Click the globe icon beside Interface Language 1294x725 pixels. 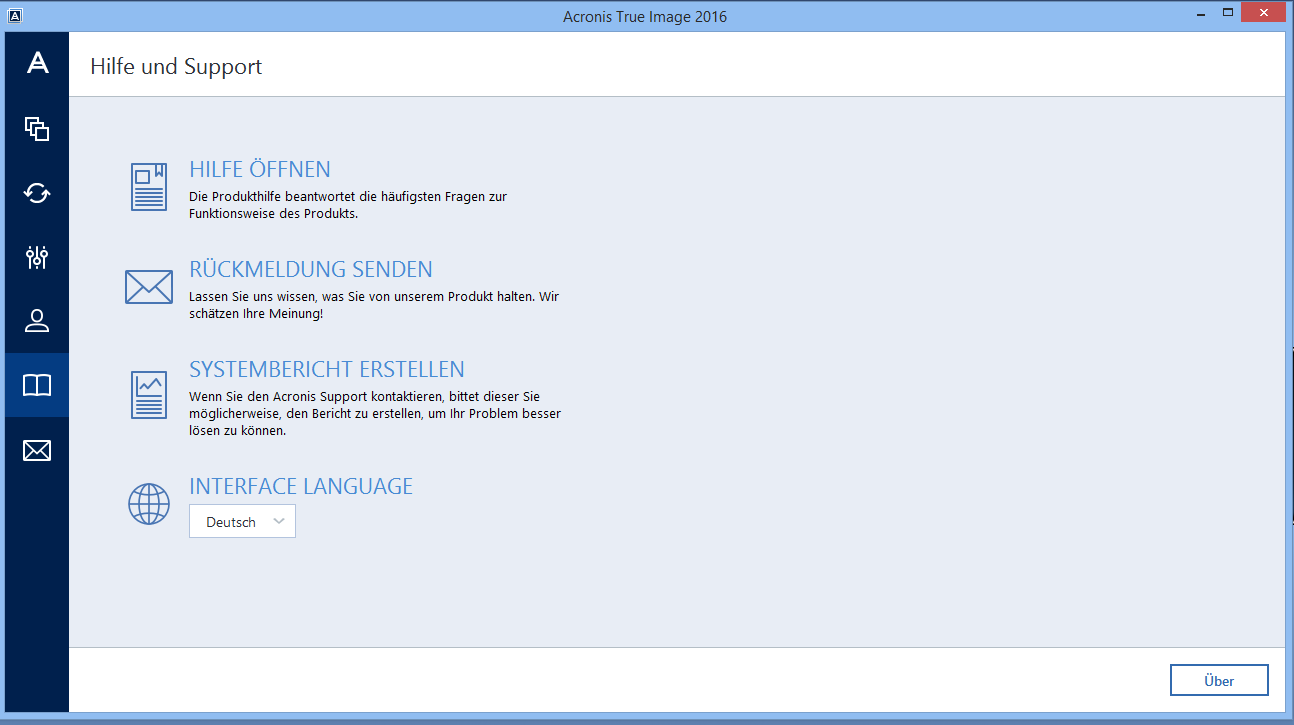(x=149, y=504)
